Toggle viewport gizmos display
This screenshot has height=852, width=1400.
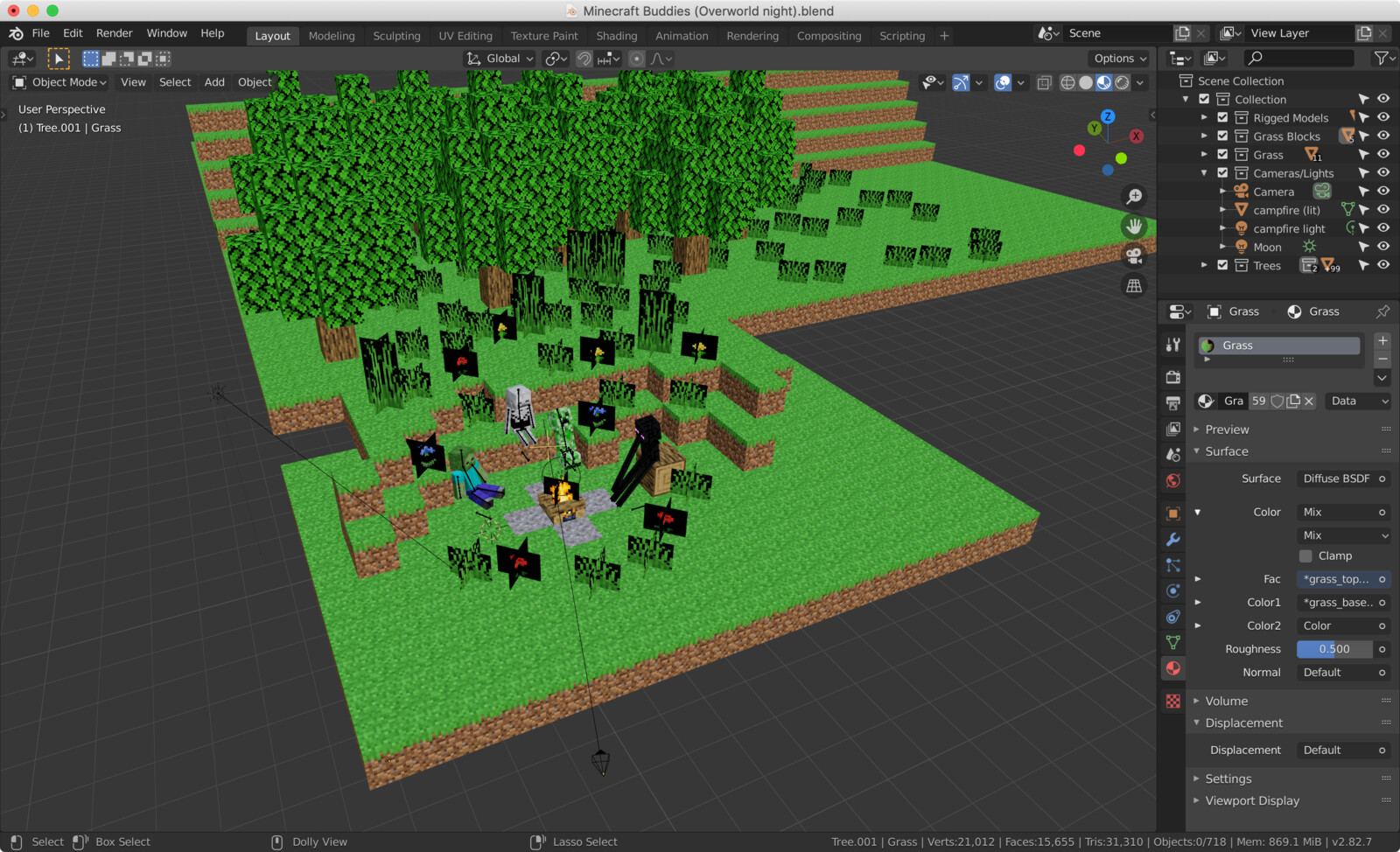(960, 82)
